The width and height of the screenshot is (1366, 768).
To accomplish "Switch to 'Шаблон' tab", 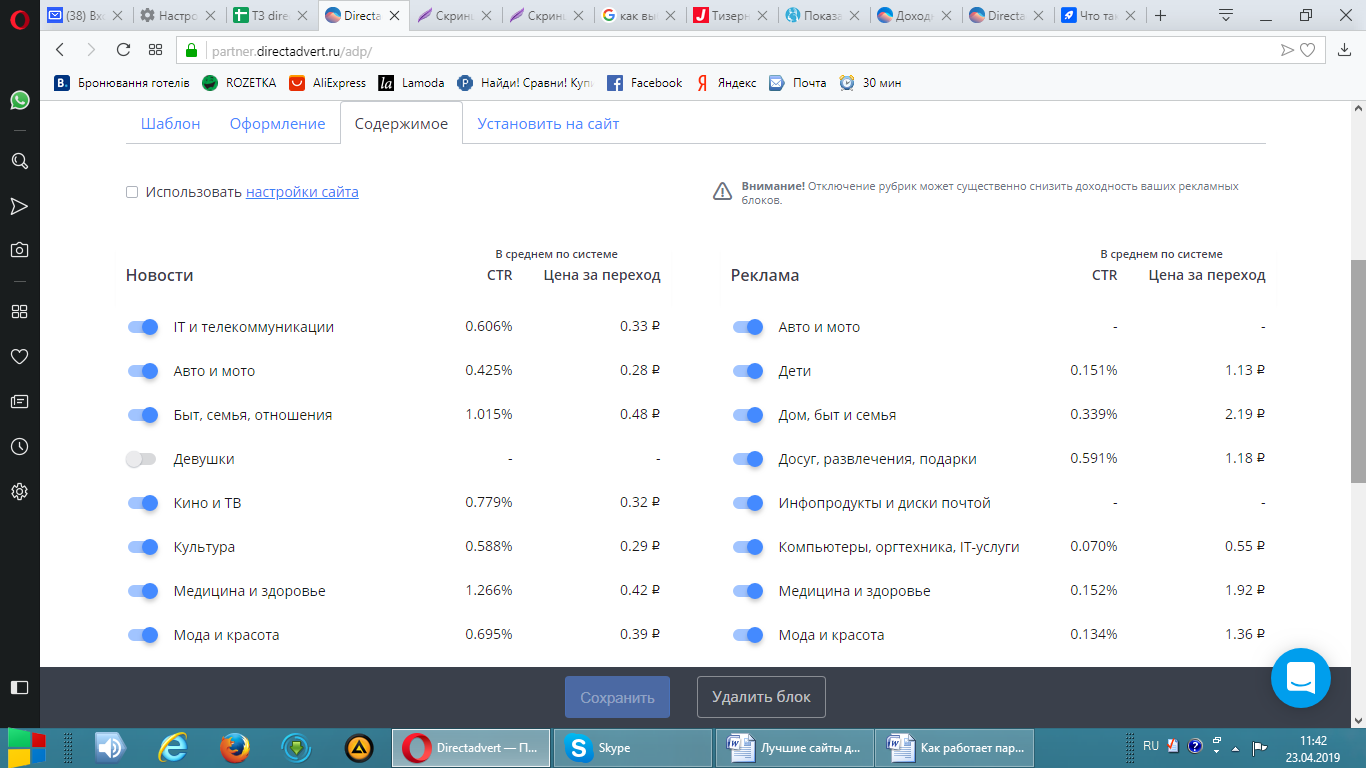I will pos(171,124).
